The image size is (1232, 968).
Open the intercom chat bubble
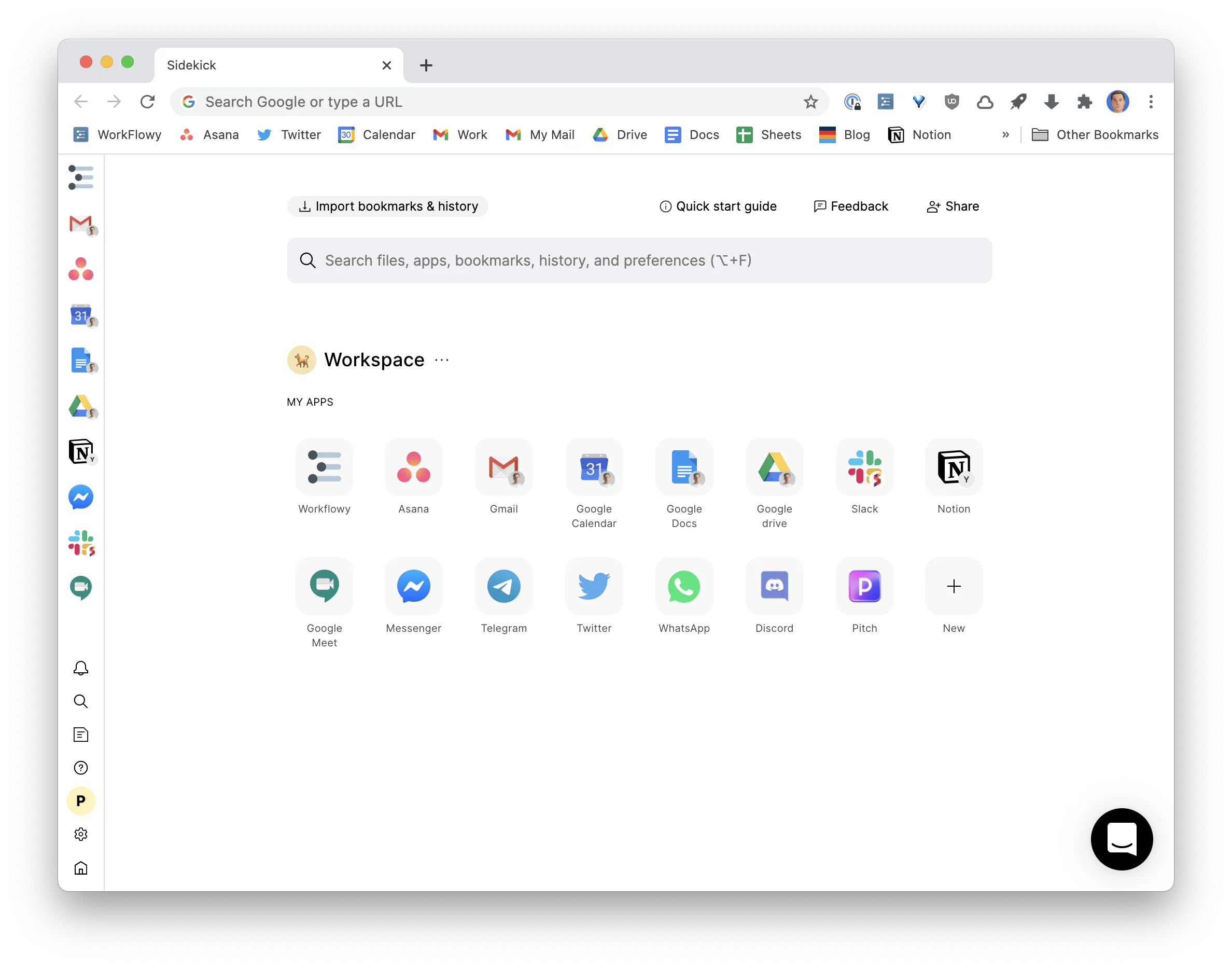[x=1121, y=839]
